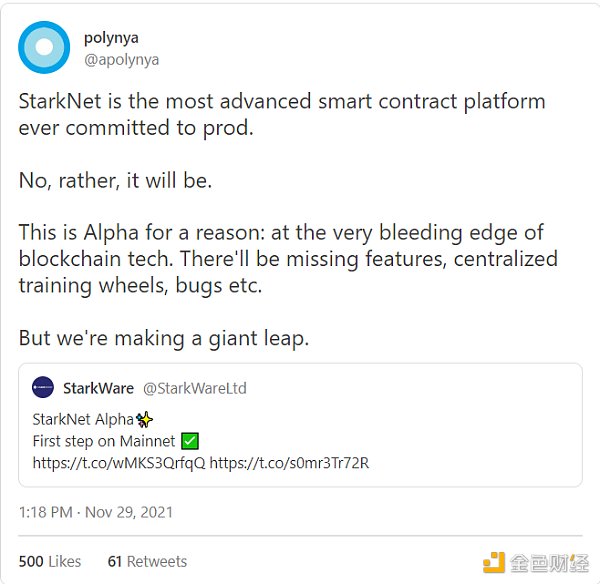The height and width of the screenshot is (584, 600).
Task: Click the "First step on Mainnet" line
Action: coord(104,441)
